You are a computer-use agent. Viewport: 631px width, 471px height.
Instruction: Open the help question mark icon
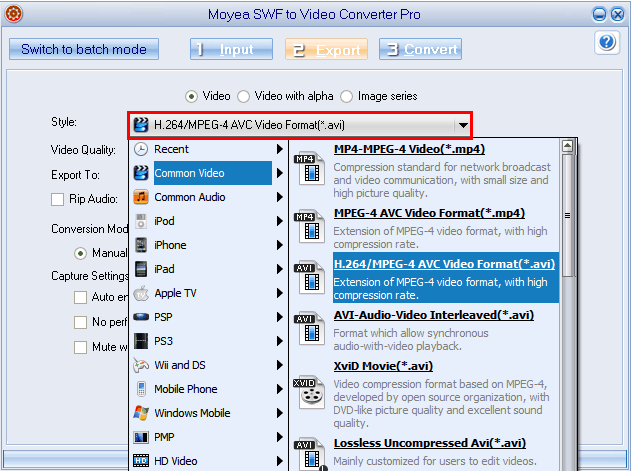(x=607, y=42)
